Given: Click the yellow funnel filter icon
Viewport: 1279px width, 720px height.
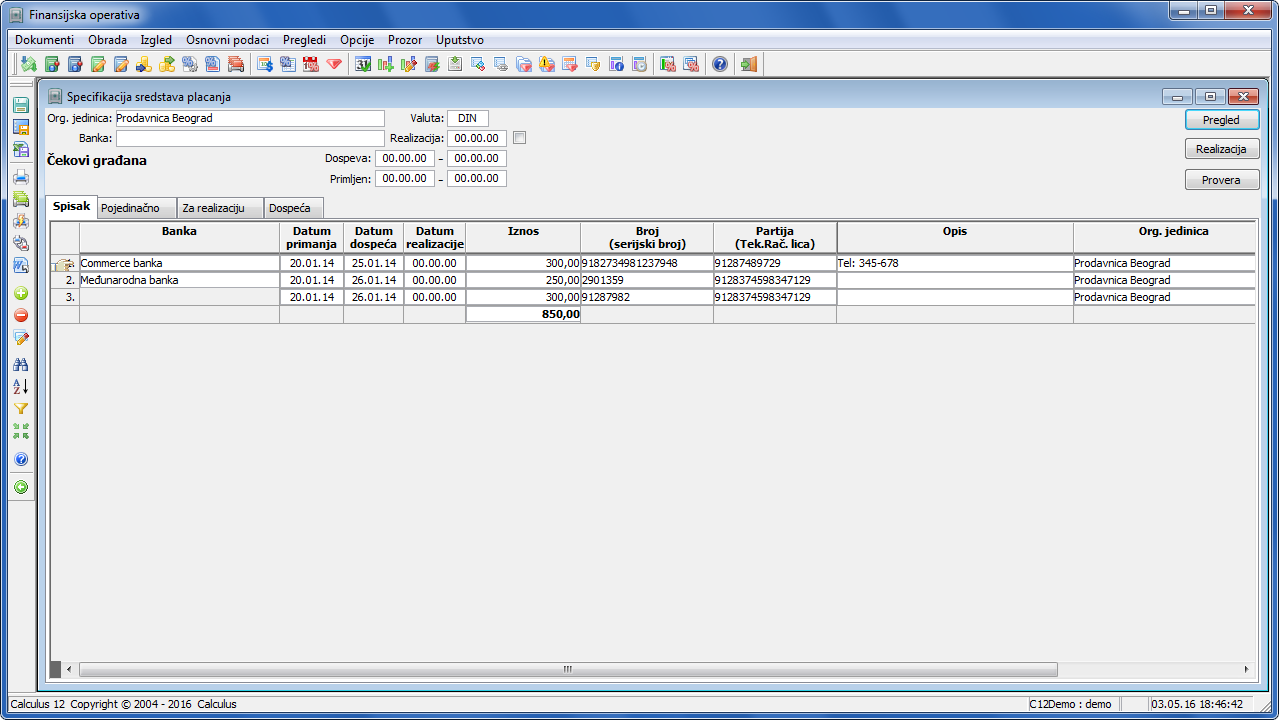Looking at the screenshot, I should [21, 409].
